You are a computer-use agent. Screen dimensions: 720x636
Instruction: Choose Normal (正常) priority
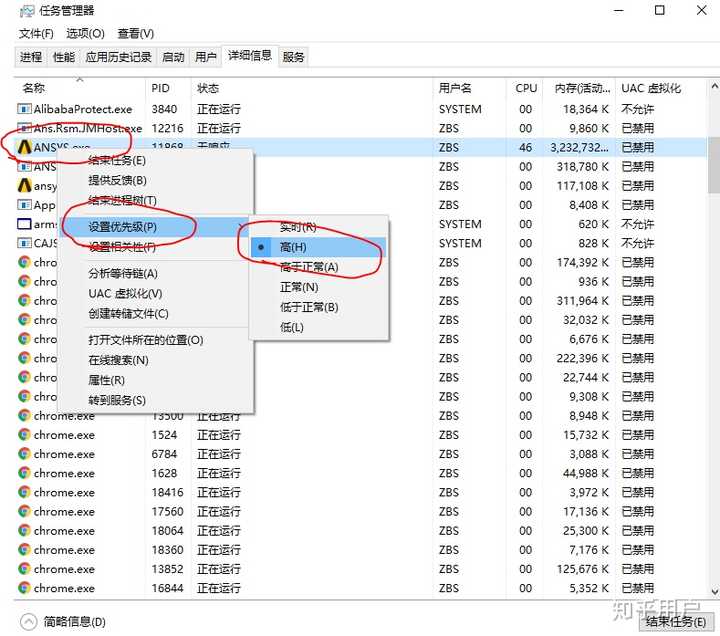pyautogui.click(x=318, y=287)
